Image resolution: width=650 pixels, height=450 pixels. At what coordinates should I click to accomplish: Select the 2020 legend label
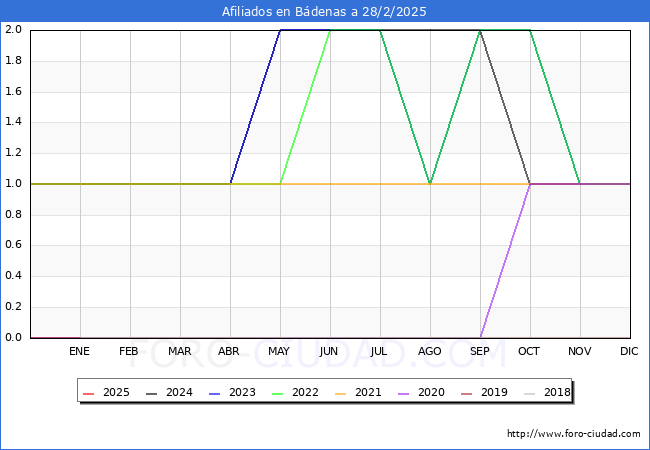[431, 392]
